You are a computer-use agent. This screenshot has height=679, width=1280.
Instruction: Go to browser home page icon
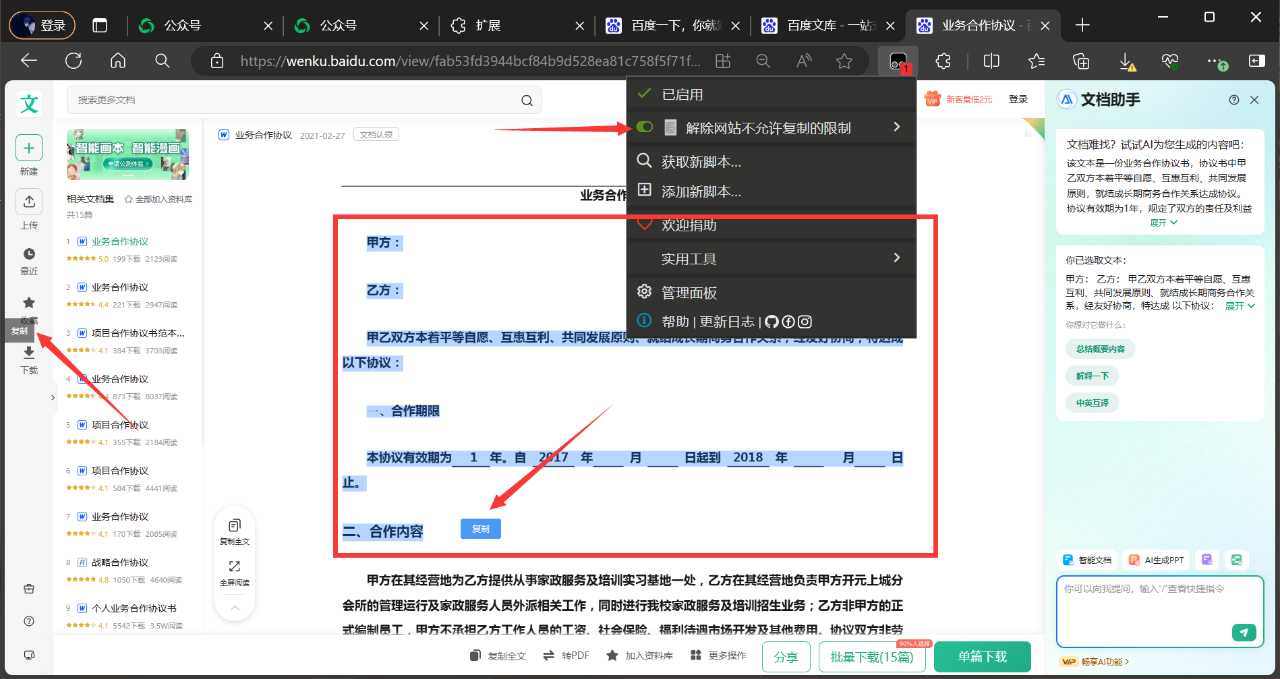click(118, 61)
